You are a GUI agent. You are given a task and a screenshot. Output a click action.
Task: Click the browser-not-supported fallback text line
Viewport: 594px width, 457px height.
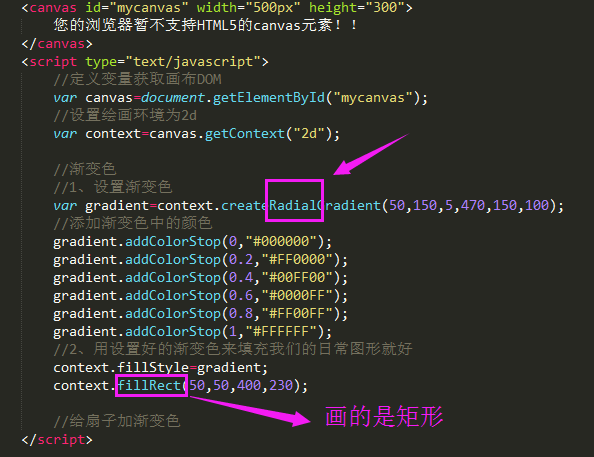click(205, 25)
